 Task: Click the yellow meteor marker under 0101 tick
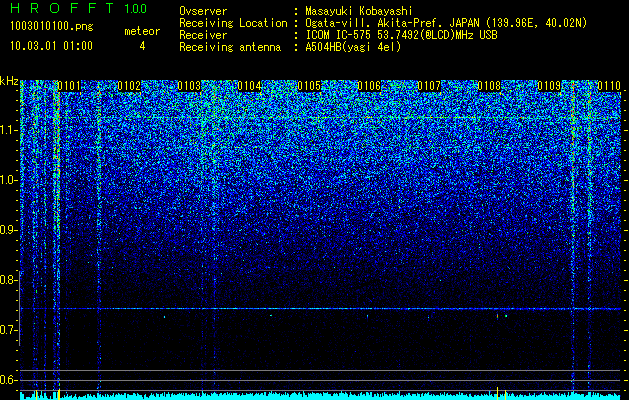click(x=59, y=394)
